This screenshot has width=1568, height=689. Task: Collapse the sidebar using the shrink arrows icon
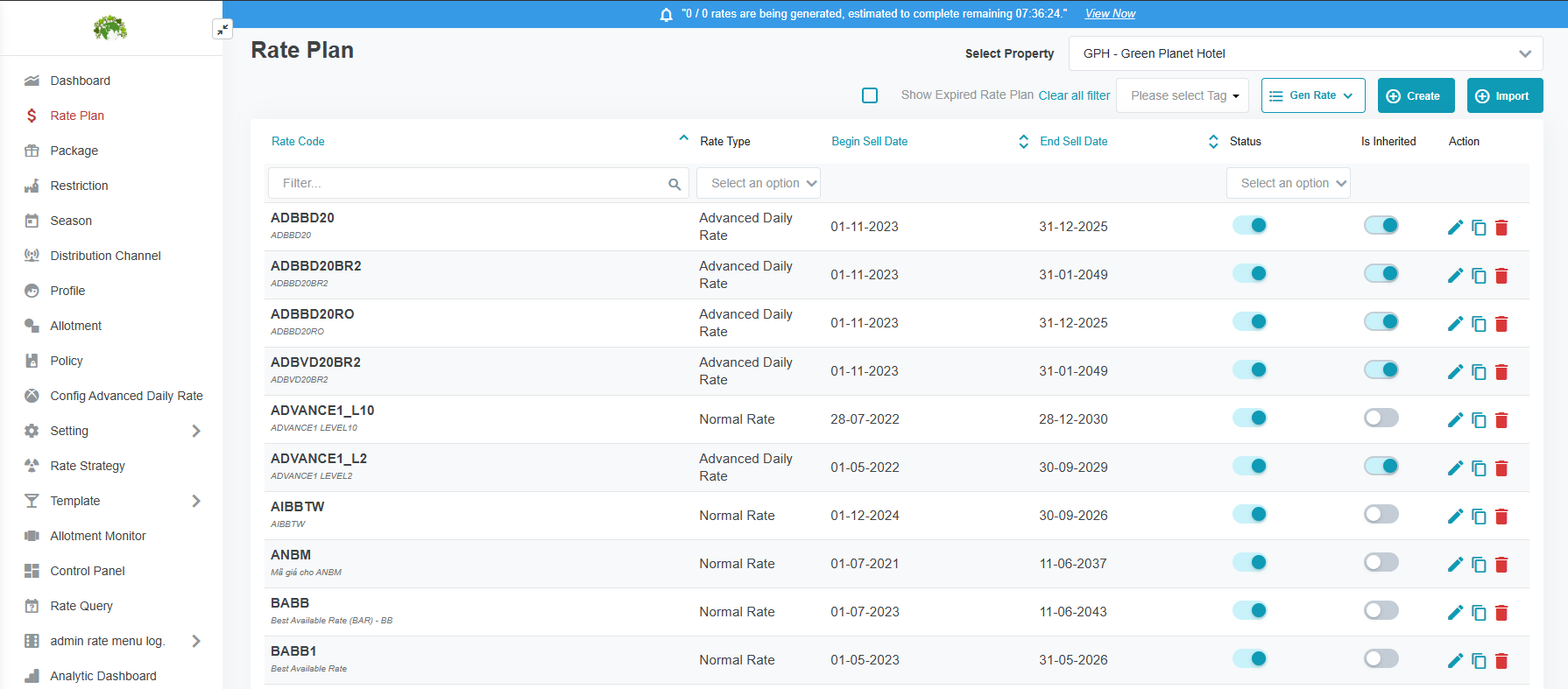[222, 30]
